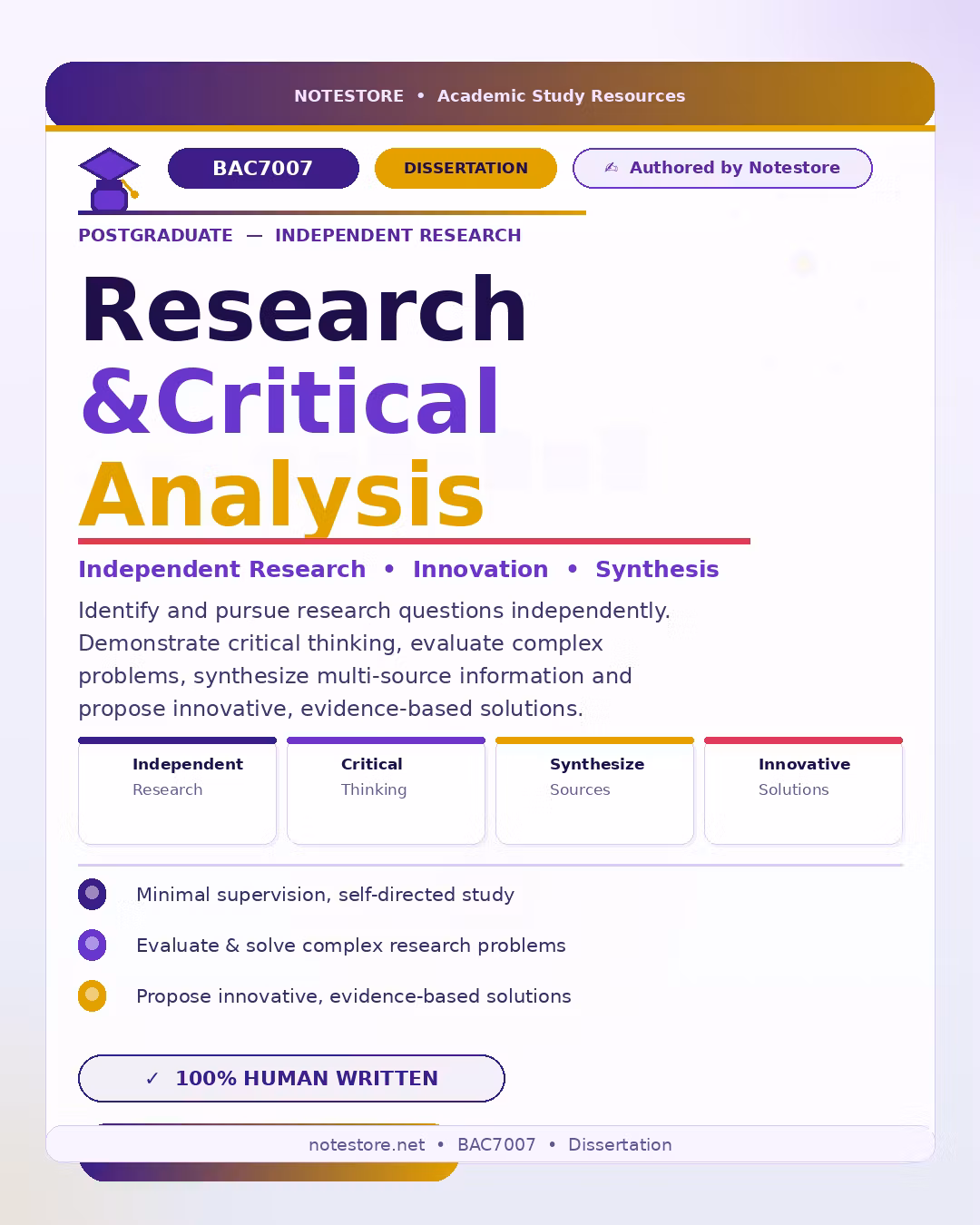Click the 100% HUMAN WRITTEN badge
The image size is (980, 1225).
[x=291, y=1078]
